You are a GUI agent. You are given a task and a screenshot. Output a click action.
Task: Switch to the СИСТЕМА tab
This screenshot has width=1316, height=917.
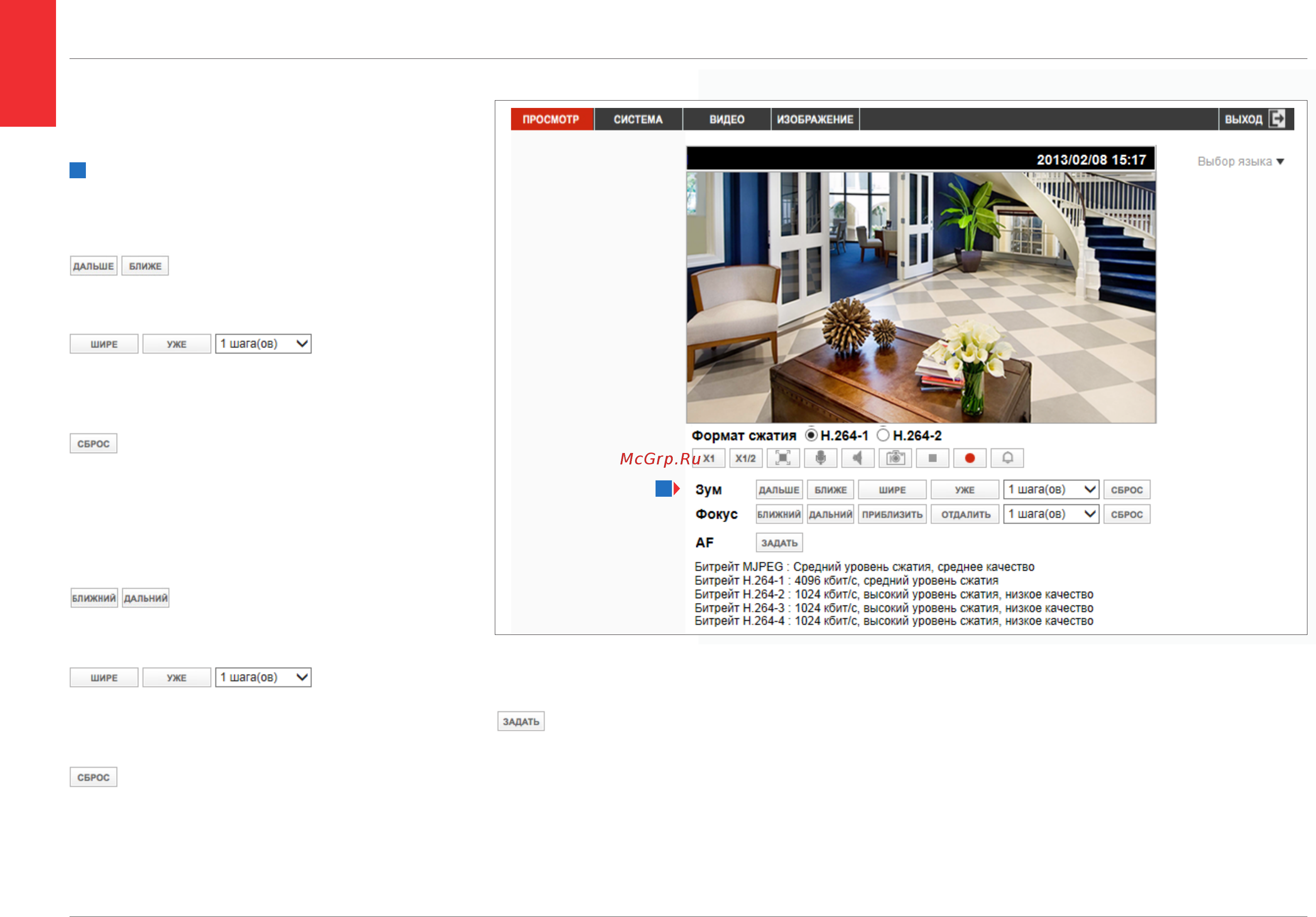pos(638,119)
